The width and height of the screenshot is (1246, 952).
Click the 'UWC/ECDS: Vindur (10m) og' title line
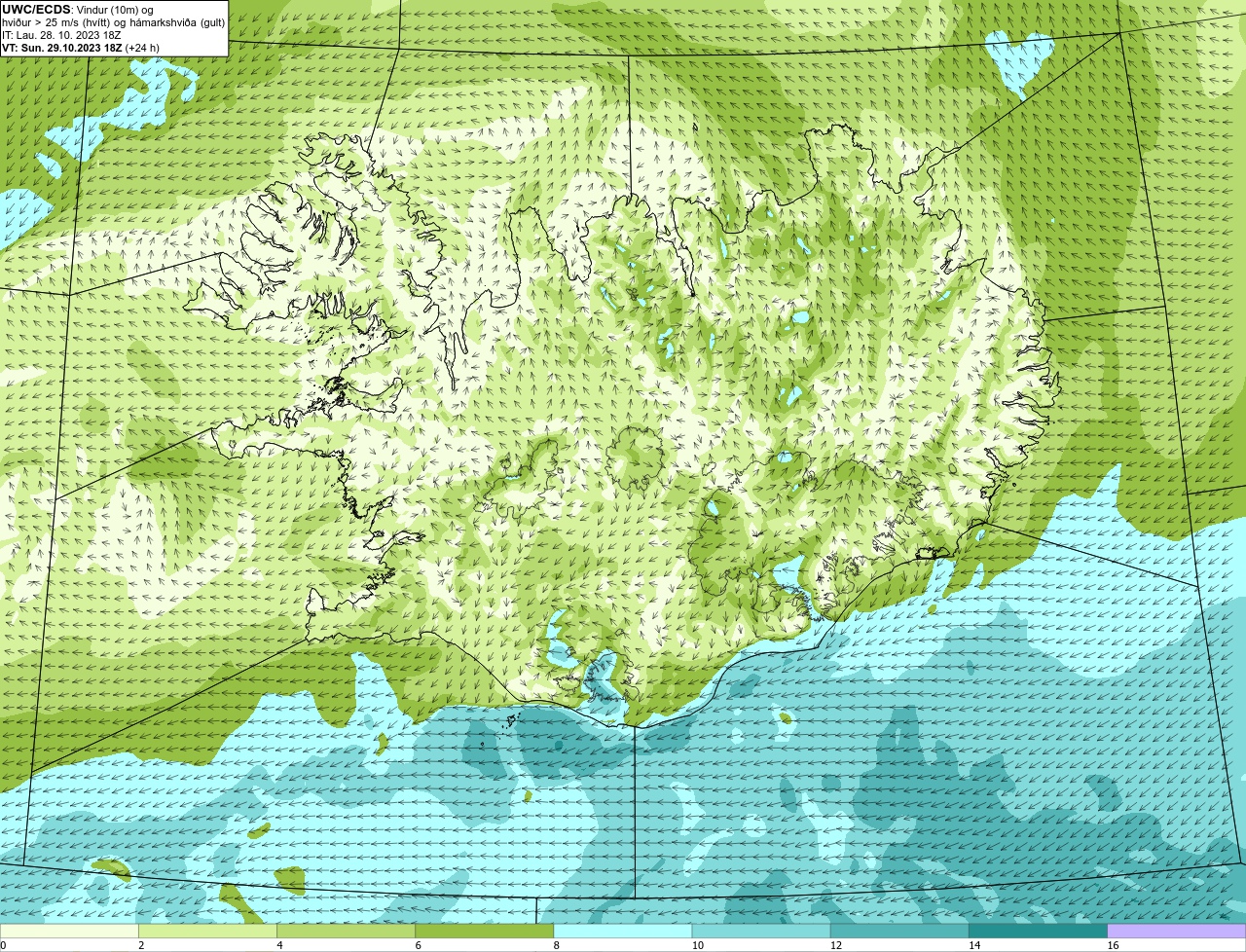click(x=77, y=10)
